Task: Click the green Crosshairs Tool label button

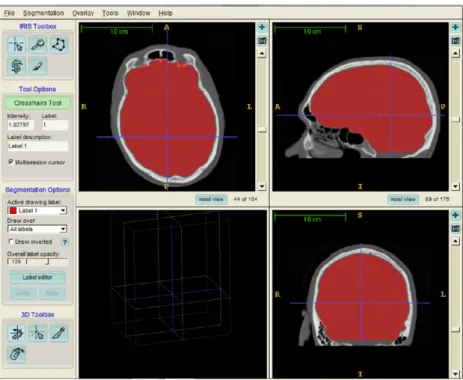Action: 38,103
